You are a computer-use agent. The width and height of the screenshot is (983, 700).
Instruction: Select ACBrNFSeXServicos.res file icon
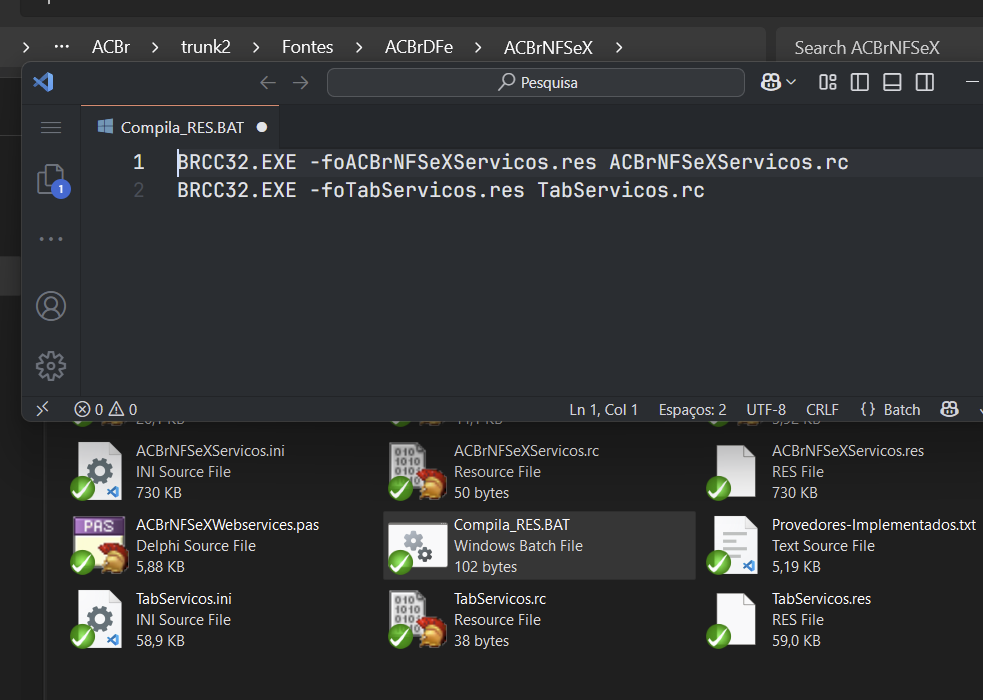(x=733, y=471)
